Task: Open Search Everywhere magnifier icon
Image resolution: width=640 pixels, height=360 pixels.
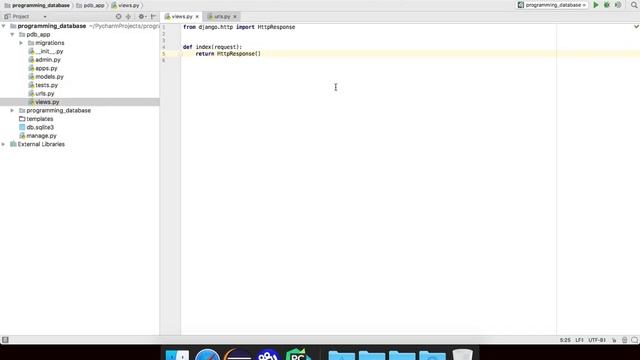Action: pos(634,5)
